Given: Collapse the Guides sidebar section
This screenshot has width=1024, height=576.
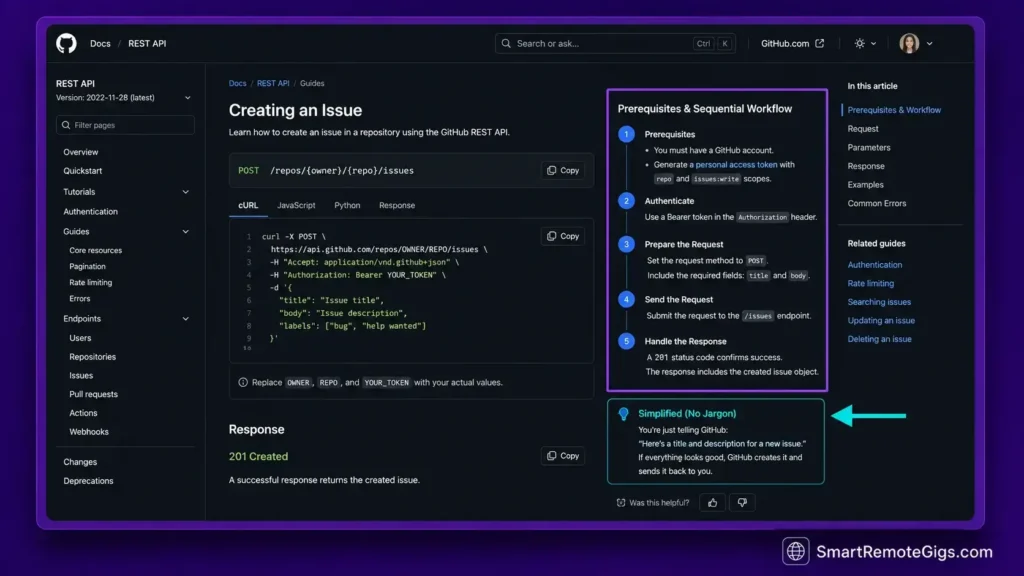Looking at the screenshot, I should [x=185, y=231].
